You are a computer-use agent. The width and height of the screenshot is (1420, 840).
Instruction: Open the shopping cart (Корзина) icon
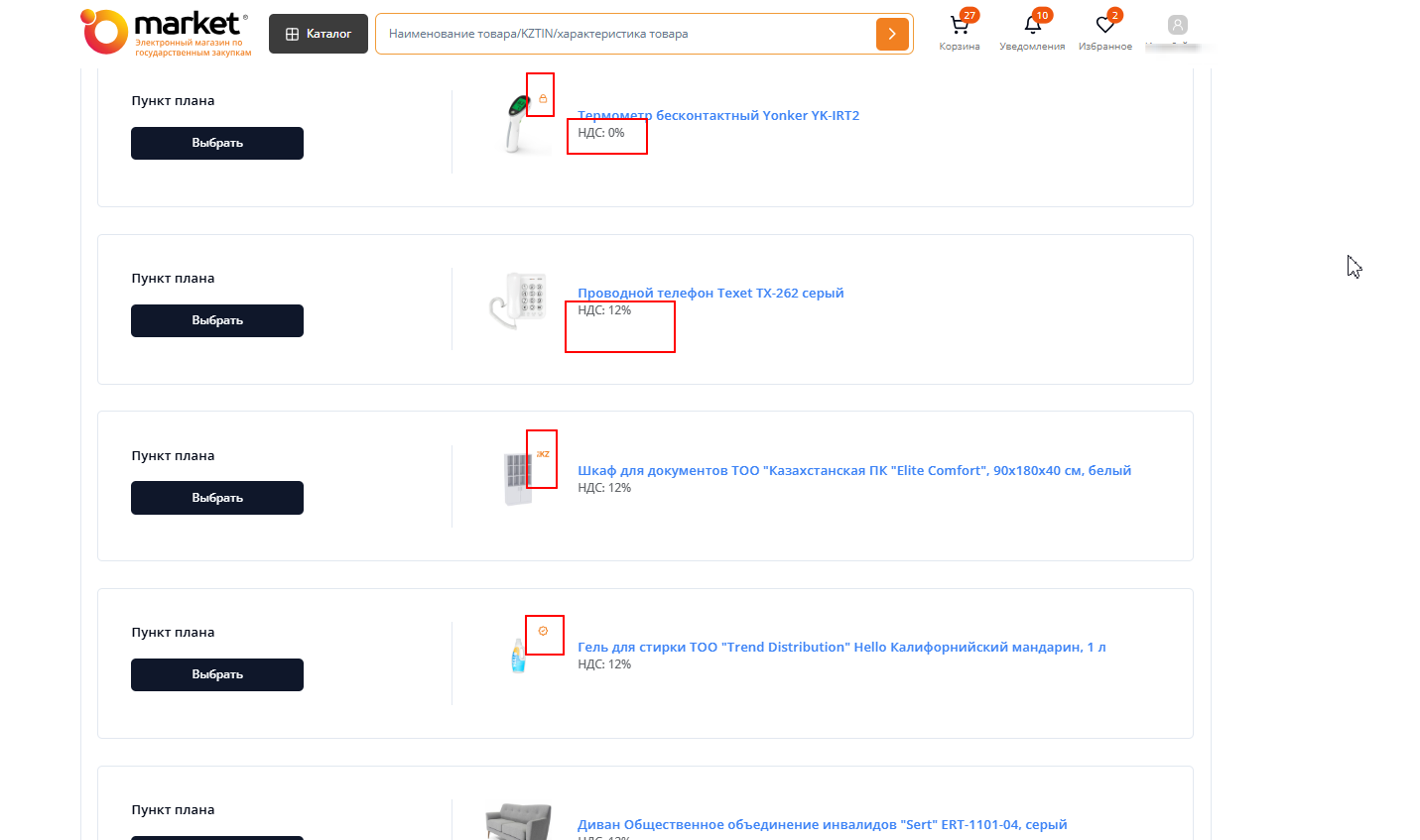(960, 25)
